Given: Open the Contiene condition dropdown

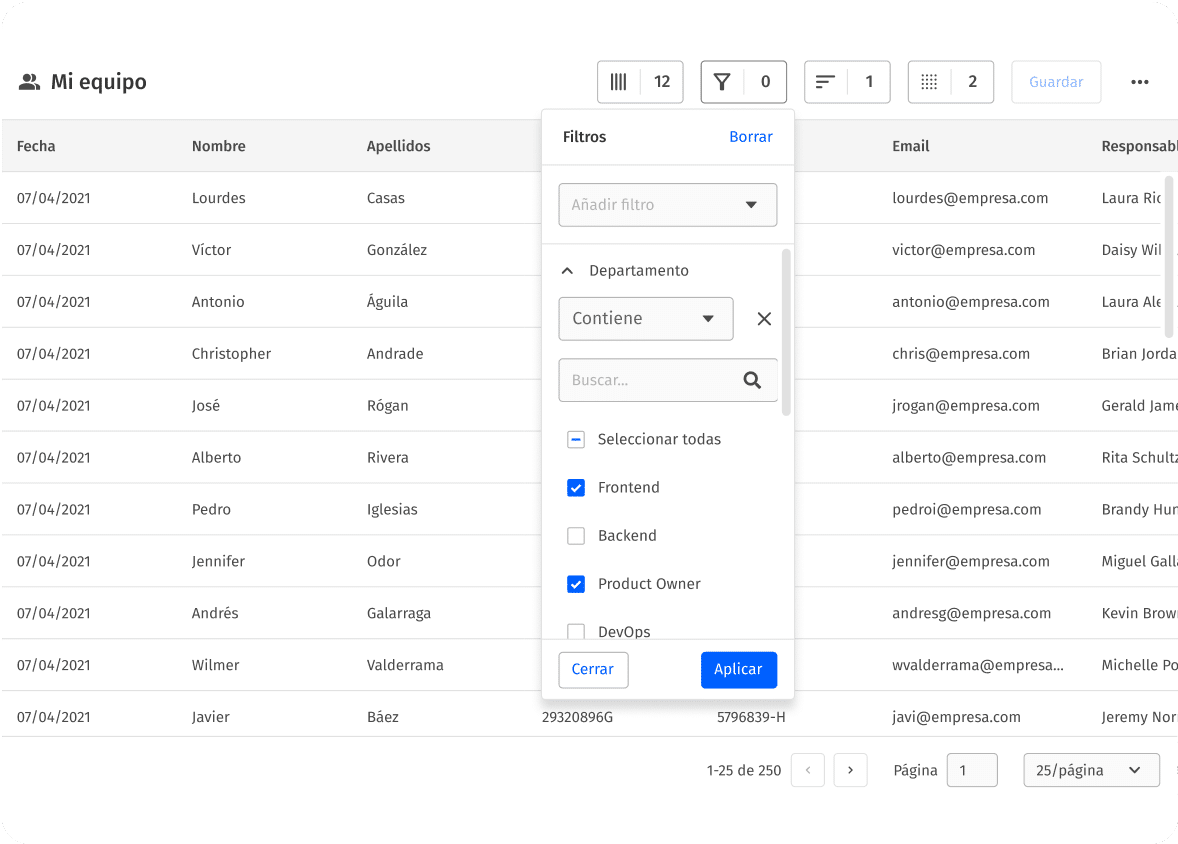Looking at the screenshot, I should click(645, 319).
